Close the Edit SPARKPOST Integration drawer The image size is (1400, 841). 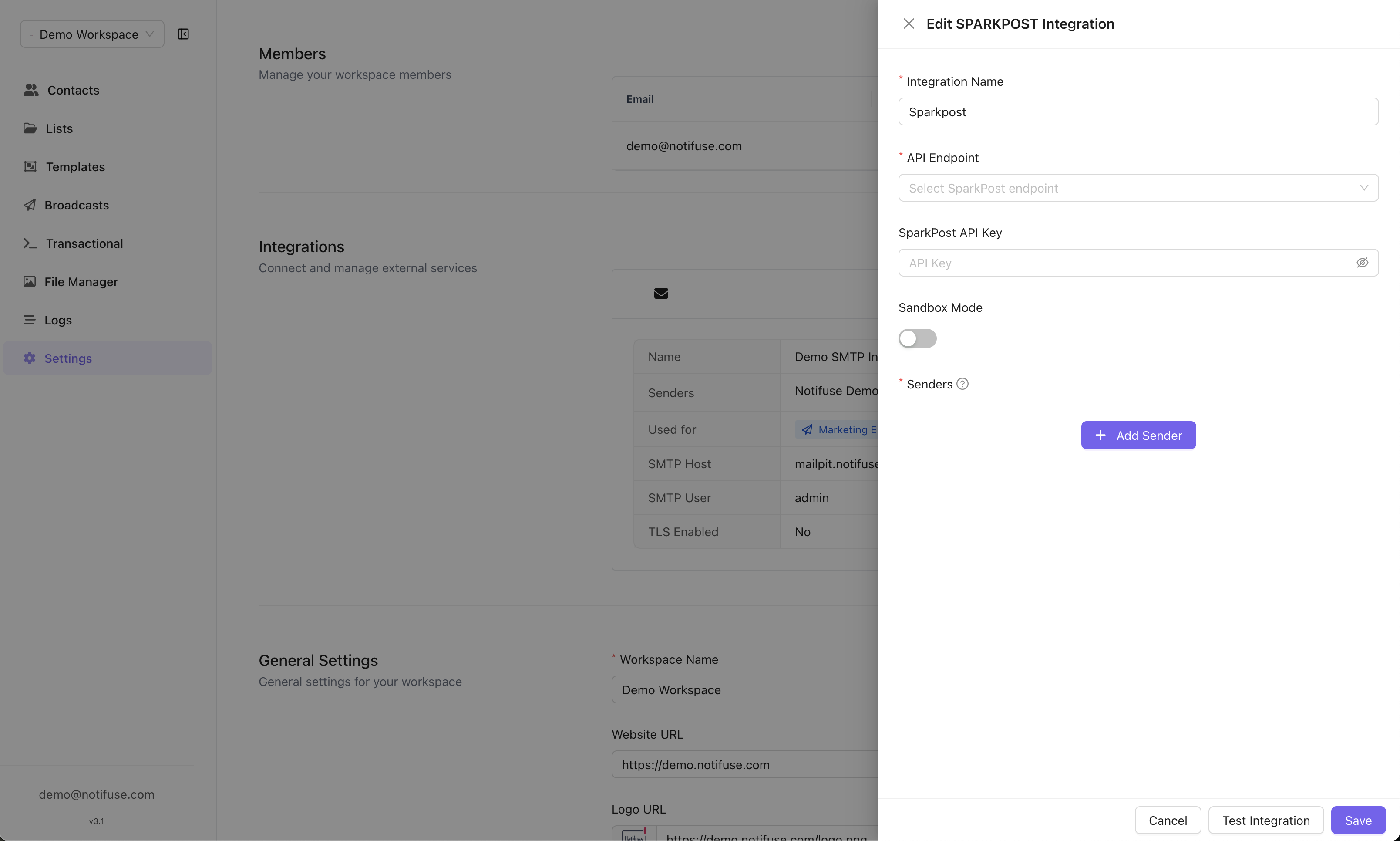(909, 24)
